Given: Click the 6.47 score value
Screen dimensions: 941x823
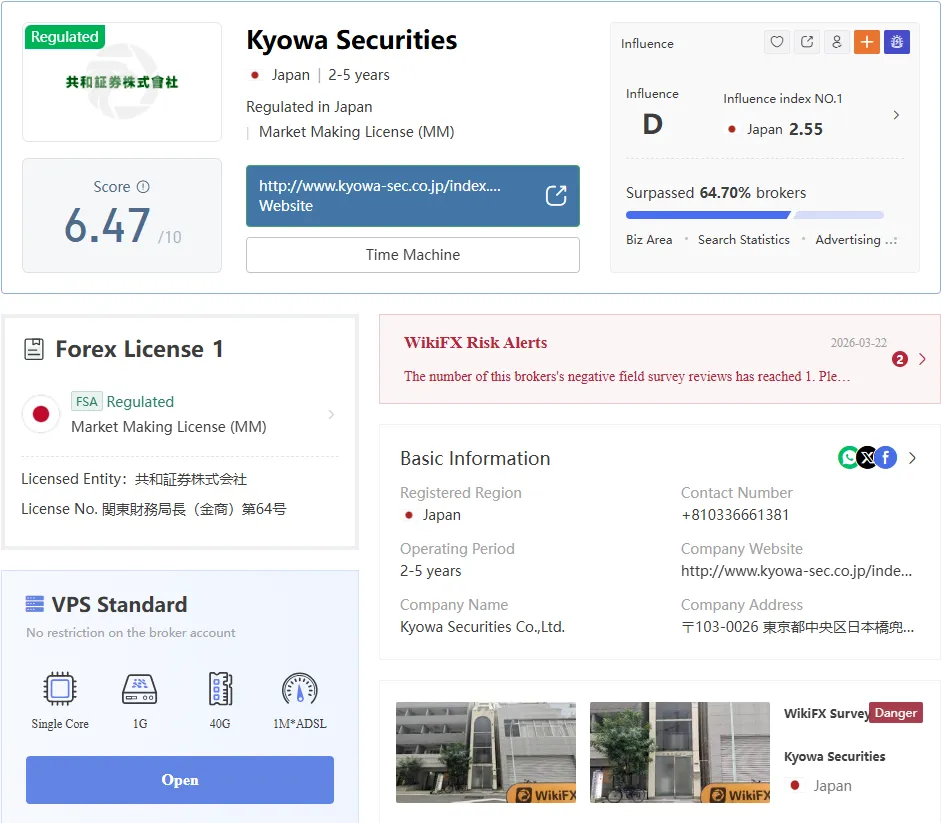Looking at the screenshot, I should coord(107,226).
